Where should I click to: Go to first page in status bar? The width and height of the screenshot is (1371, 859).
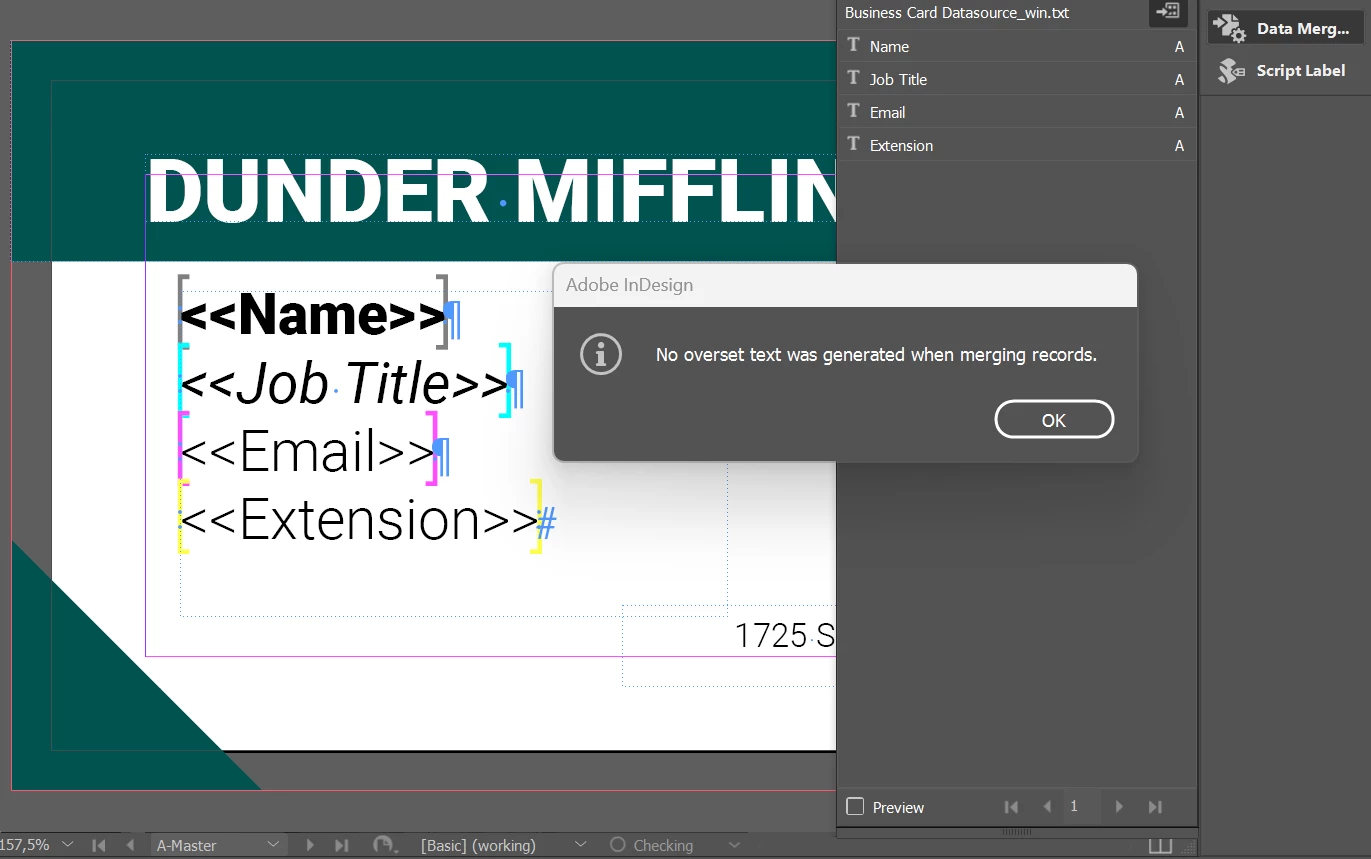[98, 845]
